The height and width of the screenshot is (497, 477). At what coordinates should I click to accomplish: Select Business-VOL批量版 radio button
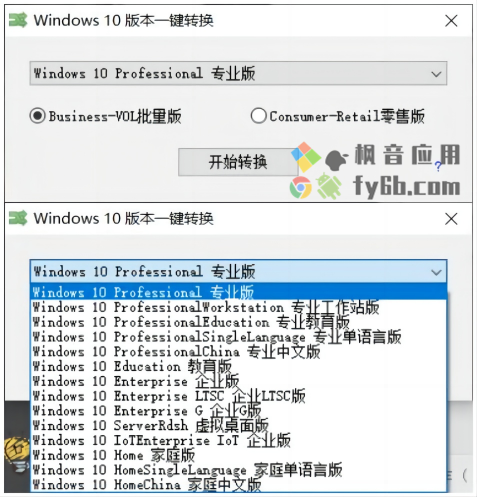point(37,116)
